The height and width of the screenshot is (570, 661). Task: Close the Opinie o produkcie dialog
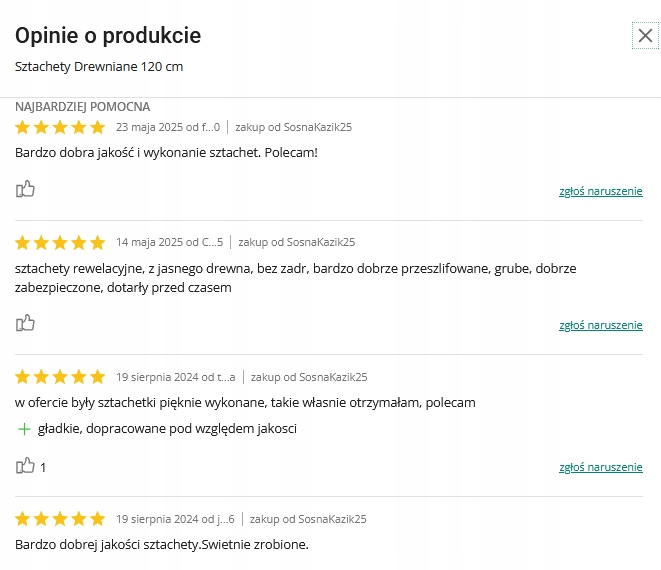point(645,36)
